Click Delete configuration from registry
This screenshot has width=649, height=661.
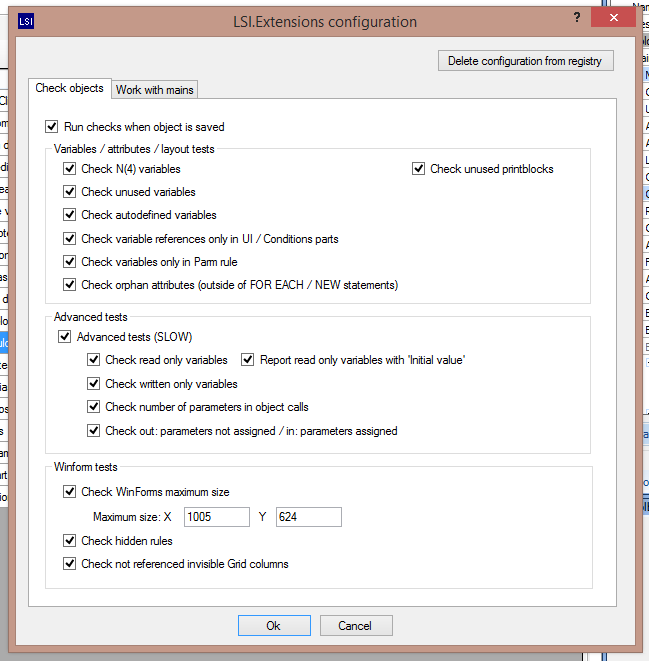526,61
